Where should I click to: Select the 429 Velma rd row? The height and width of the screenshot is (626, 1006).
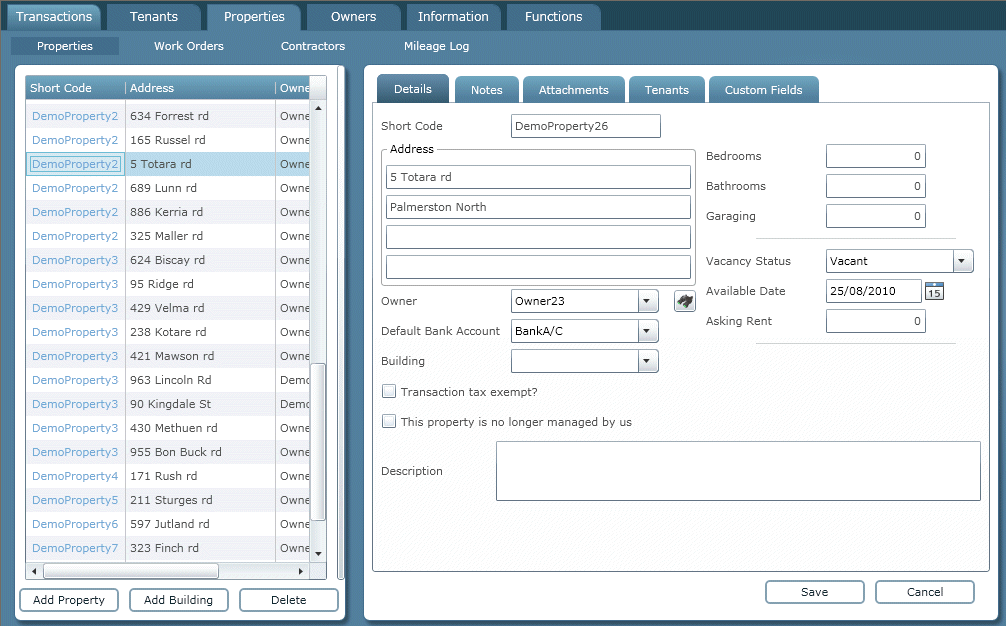point(168,308)
